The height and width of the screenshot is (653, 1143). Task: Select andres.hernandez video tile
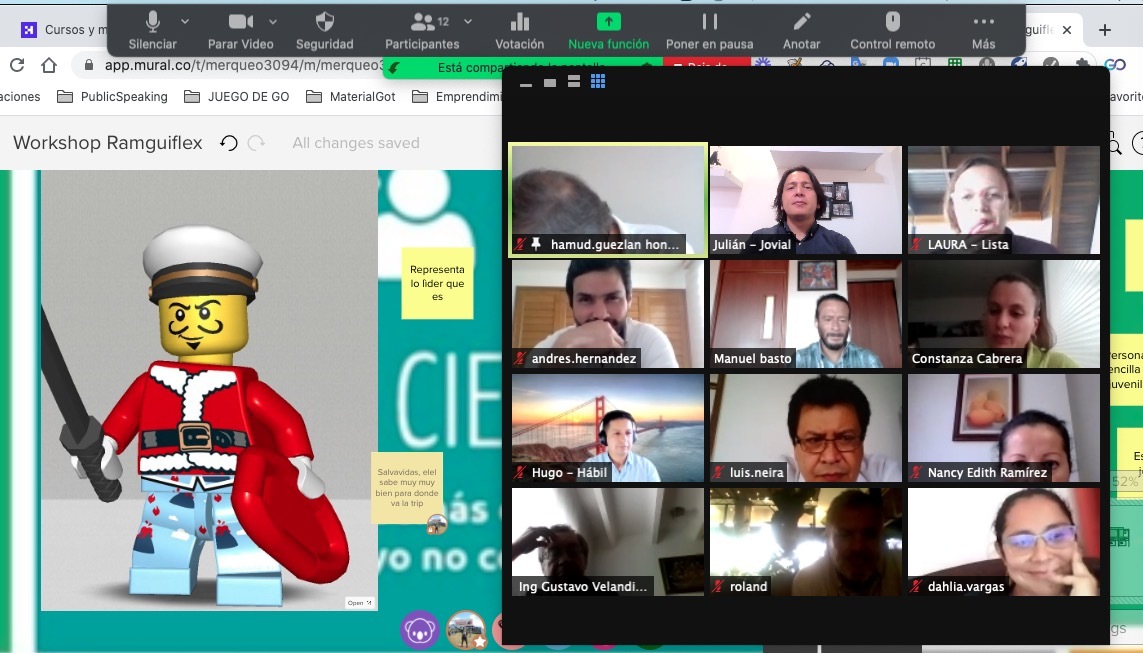coord(608,314)
